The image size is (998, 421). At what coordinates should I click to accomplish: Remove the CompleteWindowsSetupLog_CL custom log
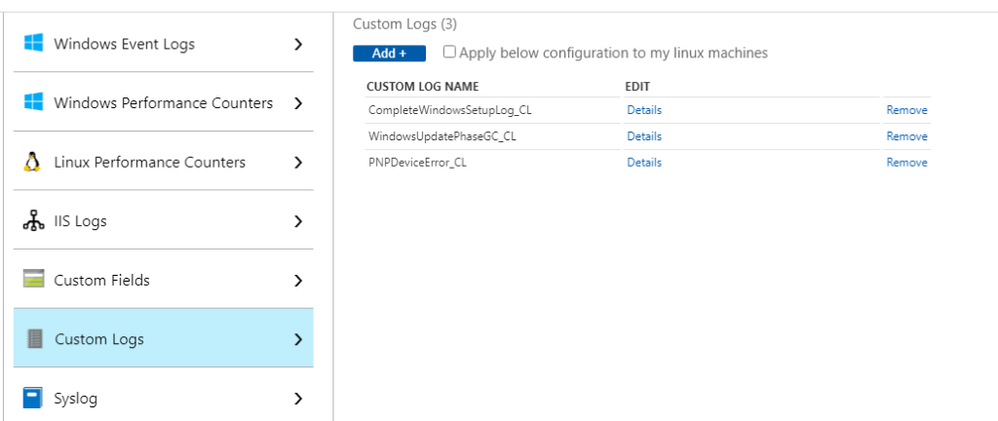906,110
